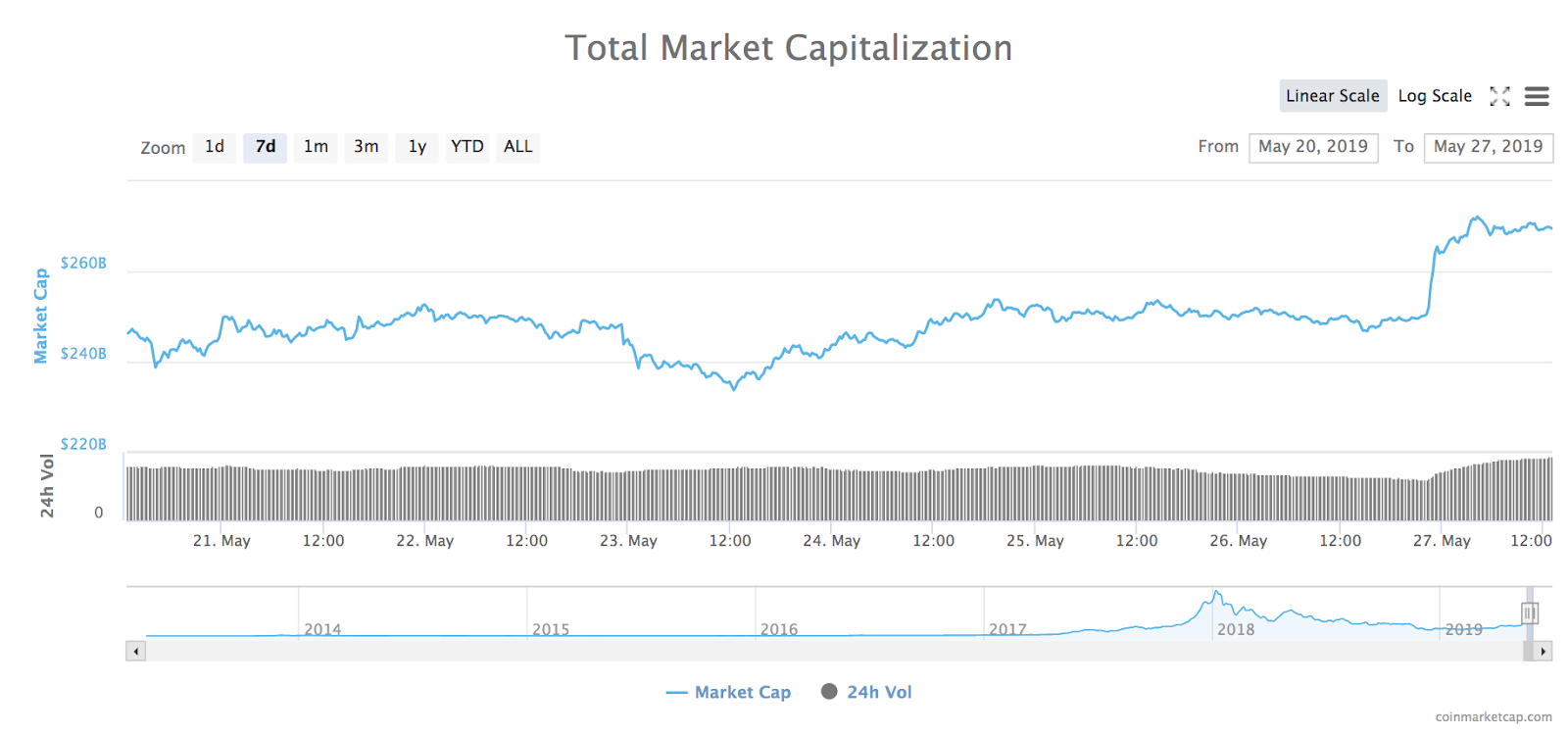This screenshot has width=1568, height=735.
Task: Toggle the 24h Vol legend series
Action: (866, 692)
